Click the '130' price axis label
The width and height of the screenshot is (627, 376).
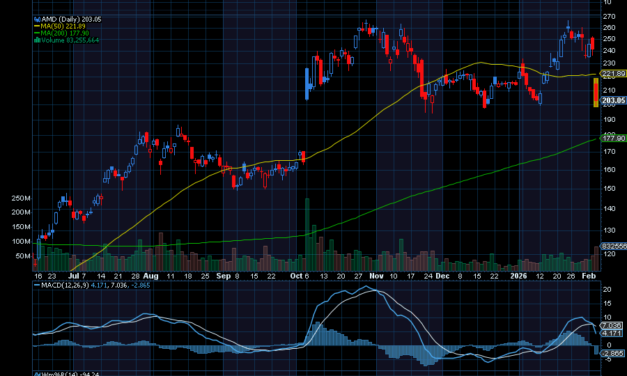[609, 230]
